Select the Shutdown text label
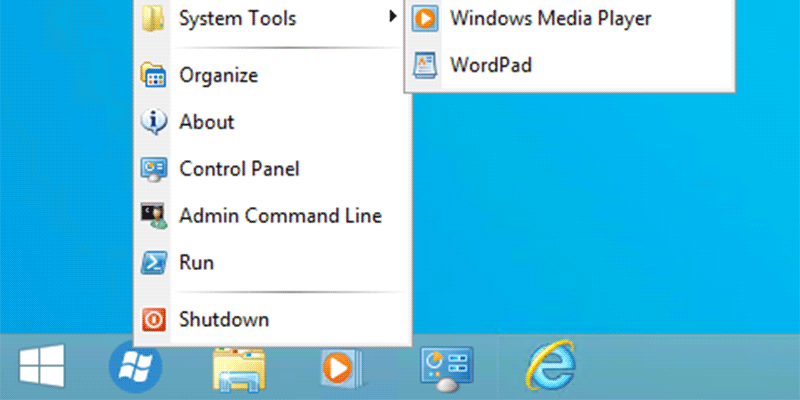This screenshot has width=800, height=400. coord(224,320)
